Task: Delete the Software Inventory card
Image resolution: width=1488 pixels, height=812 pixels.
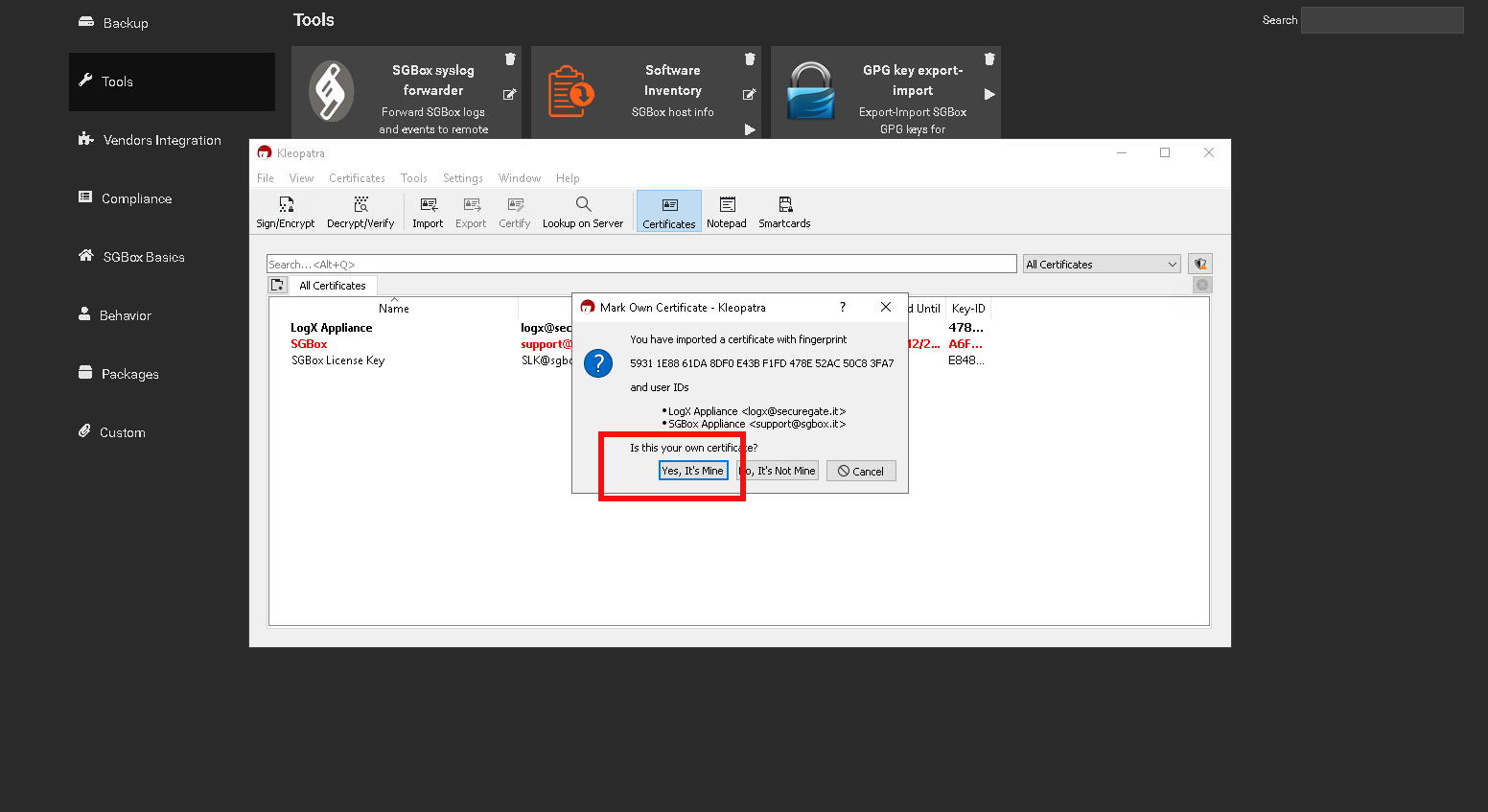Action: point(750,58)
